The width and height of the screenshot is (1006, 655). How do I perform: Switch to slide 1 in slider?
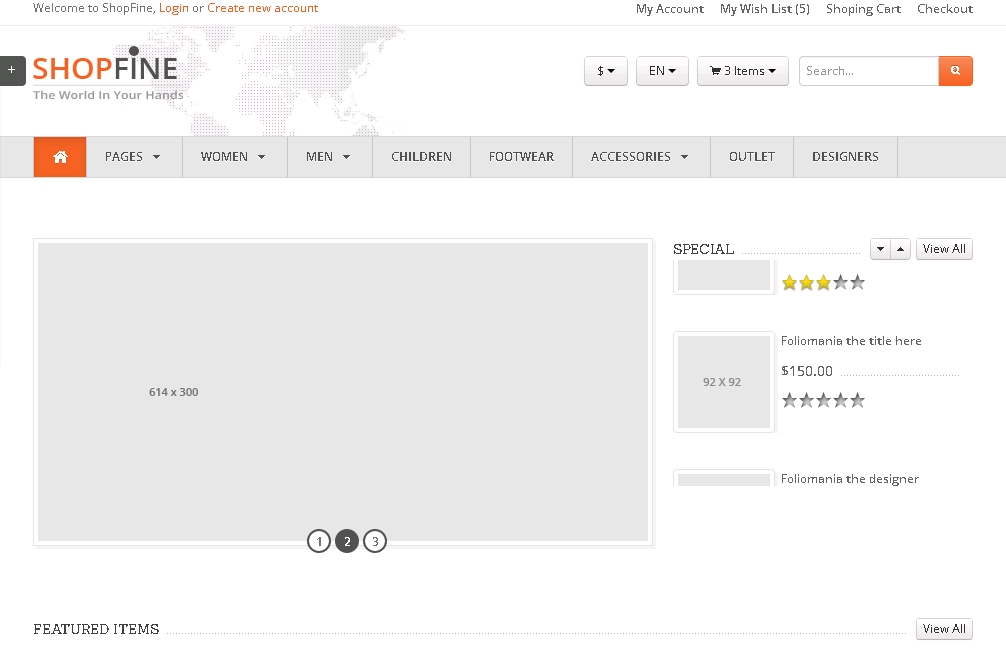(x=319, y=542)
